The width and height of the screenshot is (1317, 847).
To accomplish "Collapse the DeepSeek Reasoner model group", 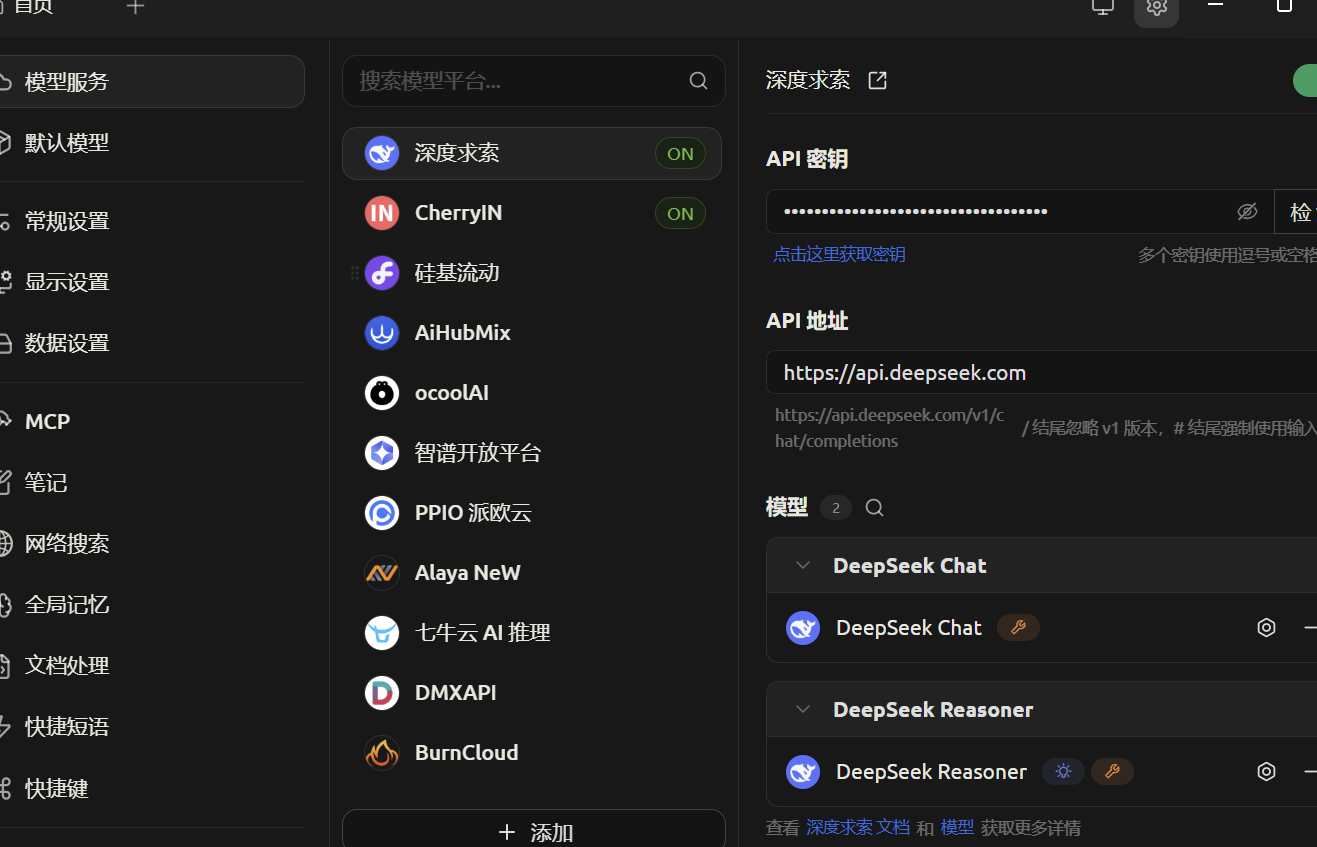I will [802, 710].
